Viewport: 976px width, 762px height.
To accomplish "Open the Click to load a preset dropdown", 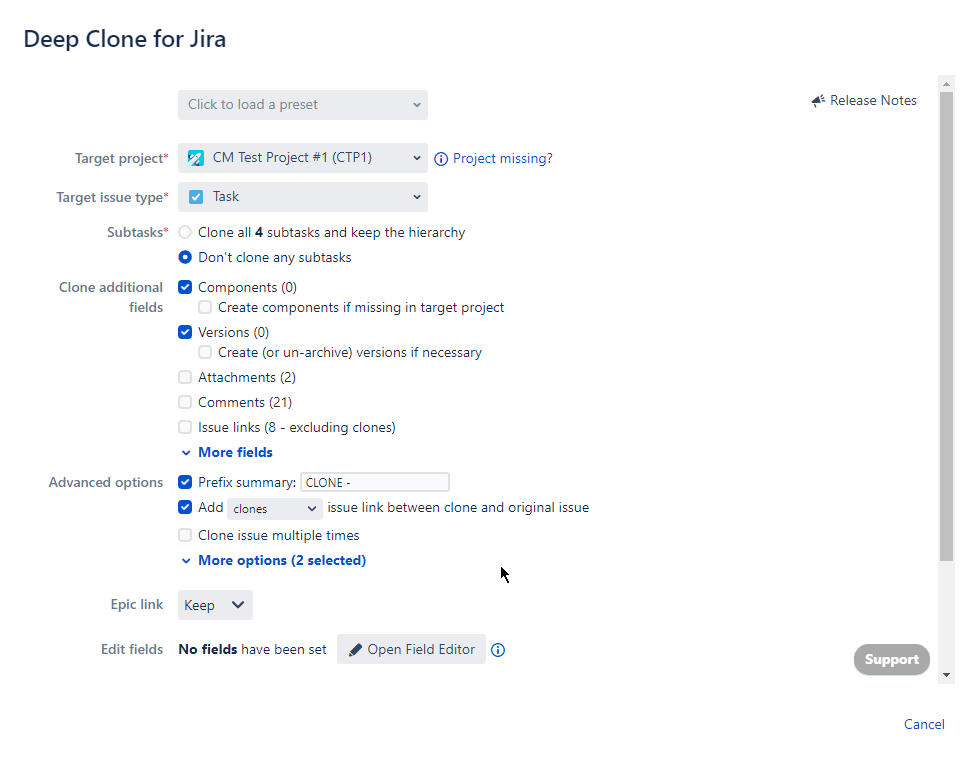I will click(302, 104).
